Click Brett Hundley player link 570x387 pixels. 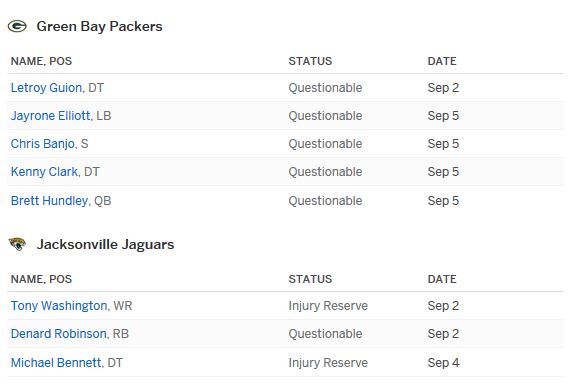(x=49, y=201)
